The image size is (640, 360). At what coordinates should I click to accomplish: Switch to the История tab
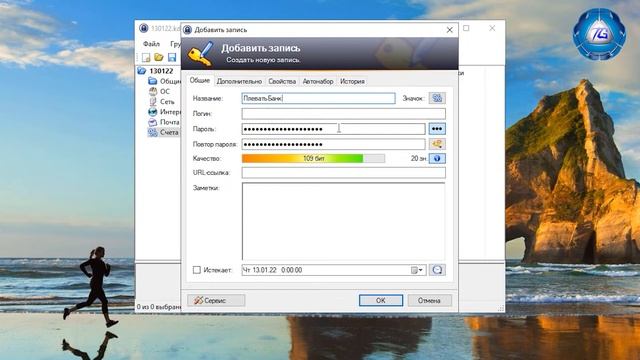pyautogui.click(x=352, y=81)
